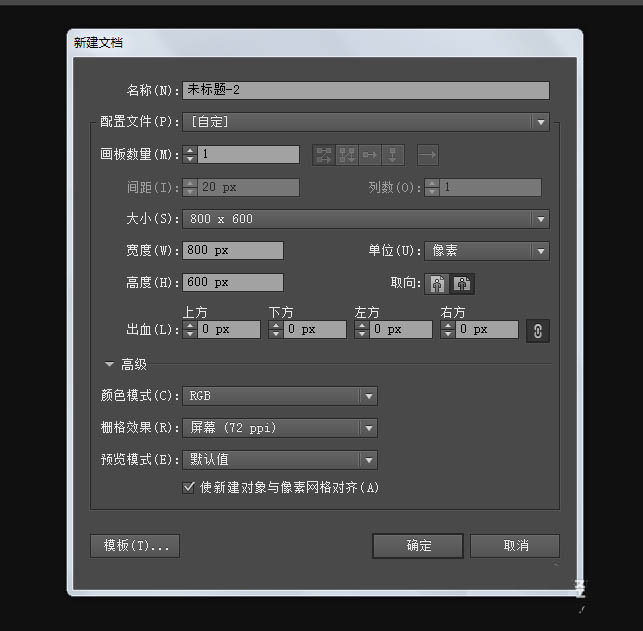Select landscape orientation icon

point(462,283)
